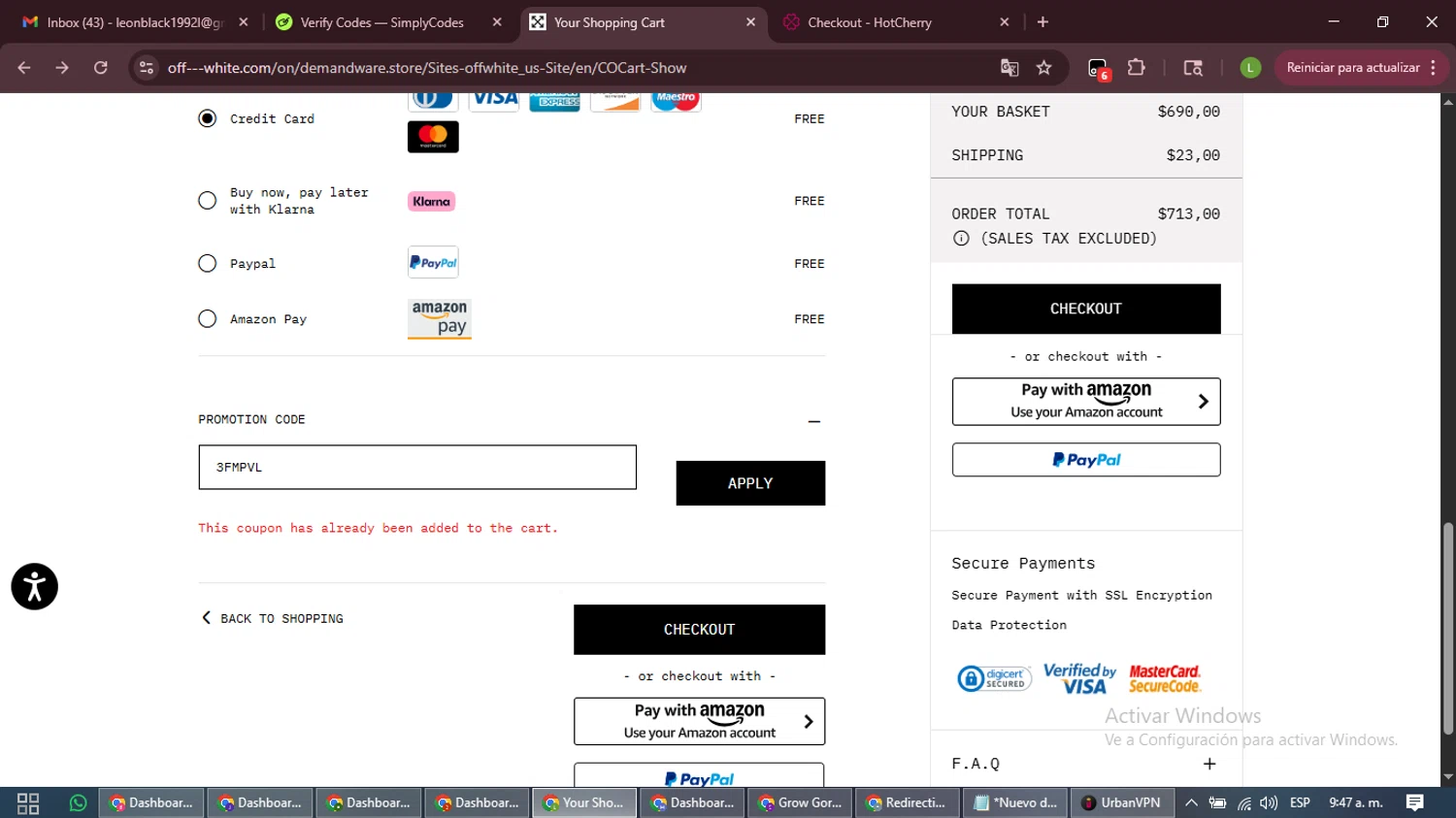The image size is (1456, 818).
Task: Open the notification center
Action: pyautogui.click(x=1415, y=803)
